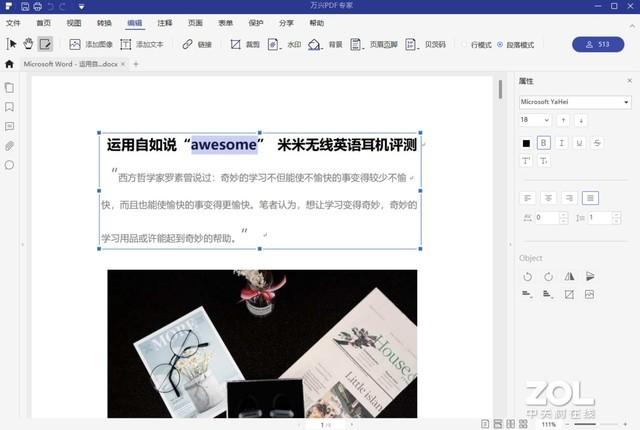This screenshot has height=430, width=640.
Task: Open the 帮助 tab
Action: pos(317,23)
